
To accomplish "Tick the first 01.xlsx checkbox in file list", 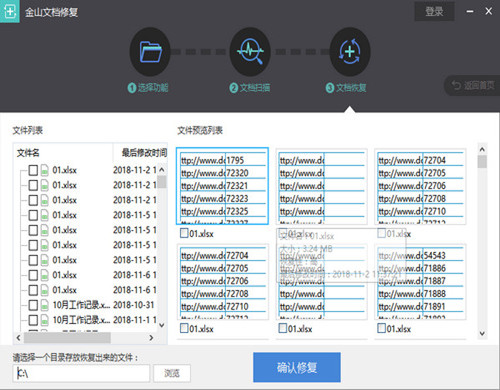I will 33,170.
